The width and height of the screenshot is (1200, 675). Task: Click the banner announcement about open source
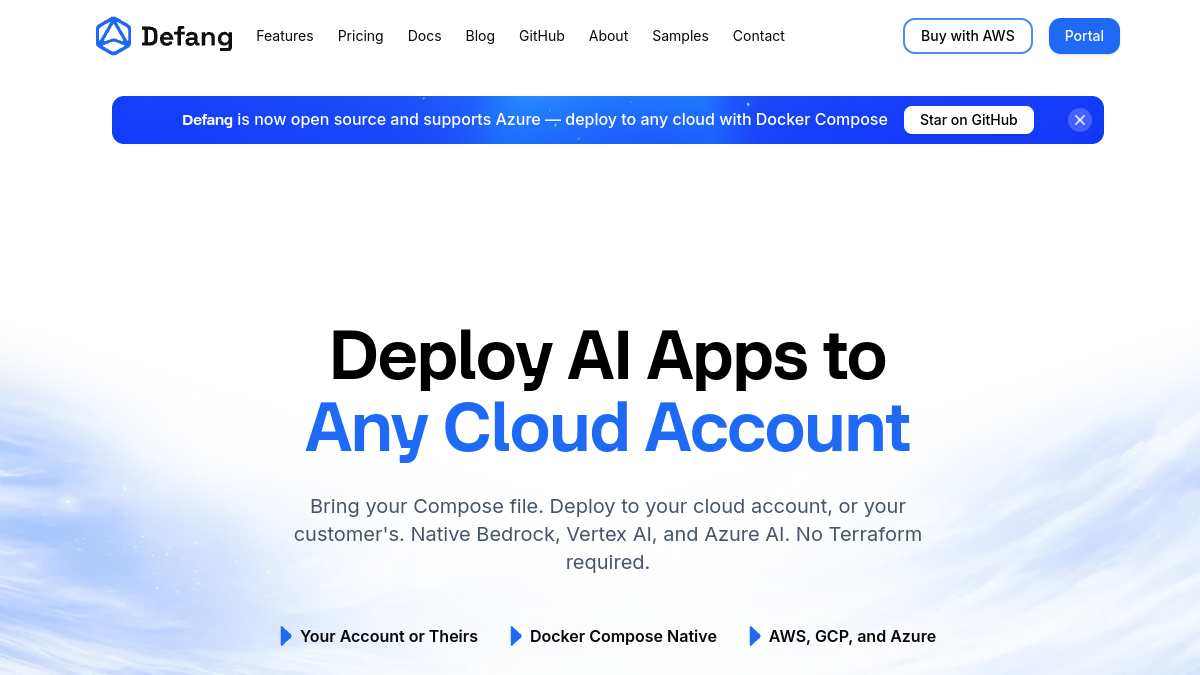point(535,120)
